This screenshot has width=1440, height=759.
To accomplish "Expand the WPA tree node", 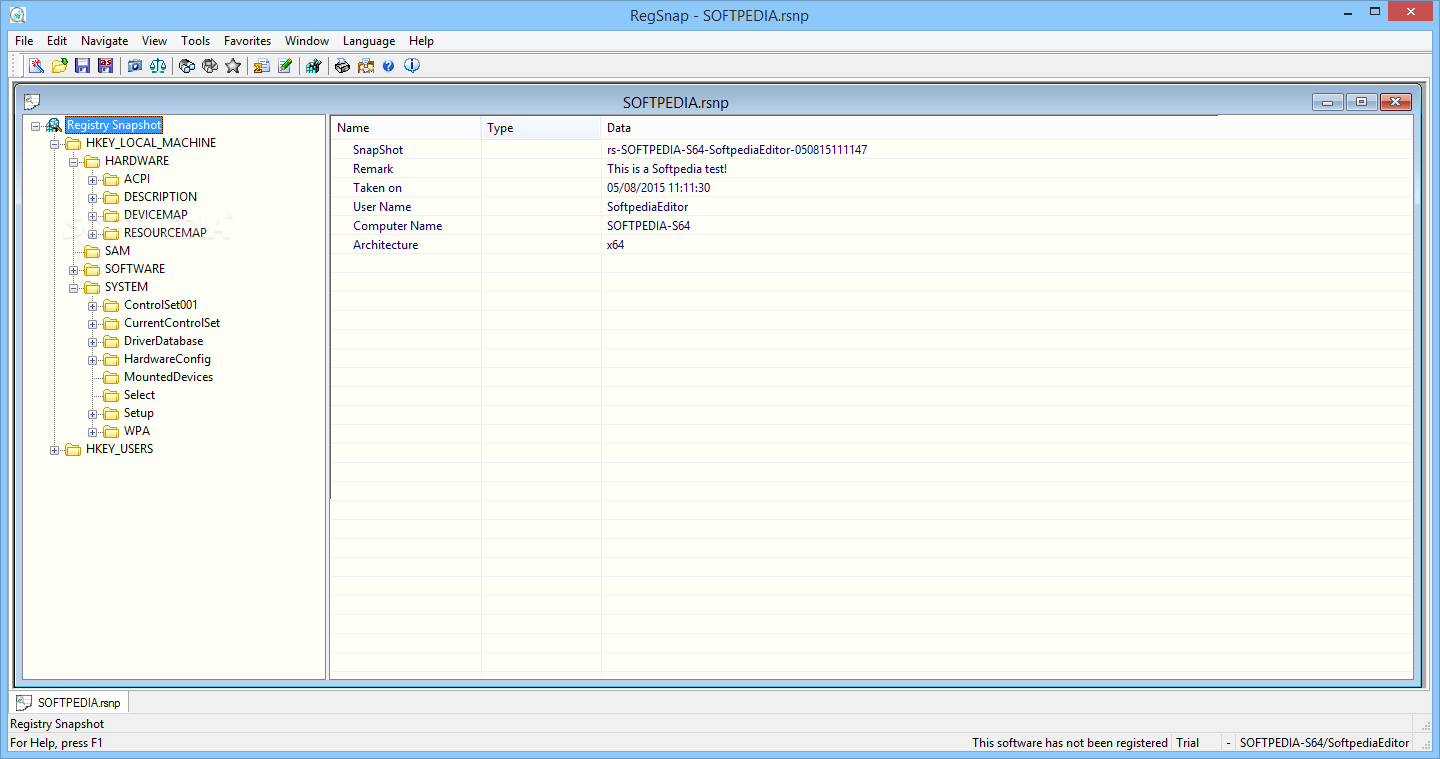I will pyautogui.click(x=93, y=432).
